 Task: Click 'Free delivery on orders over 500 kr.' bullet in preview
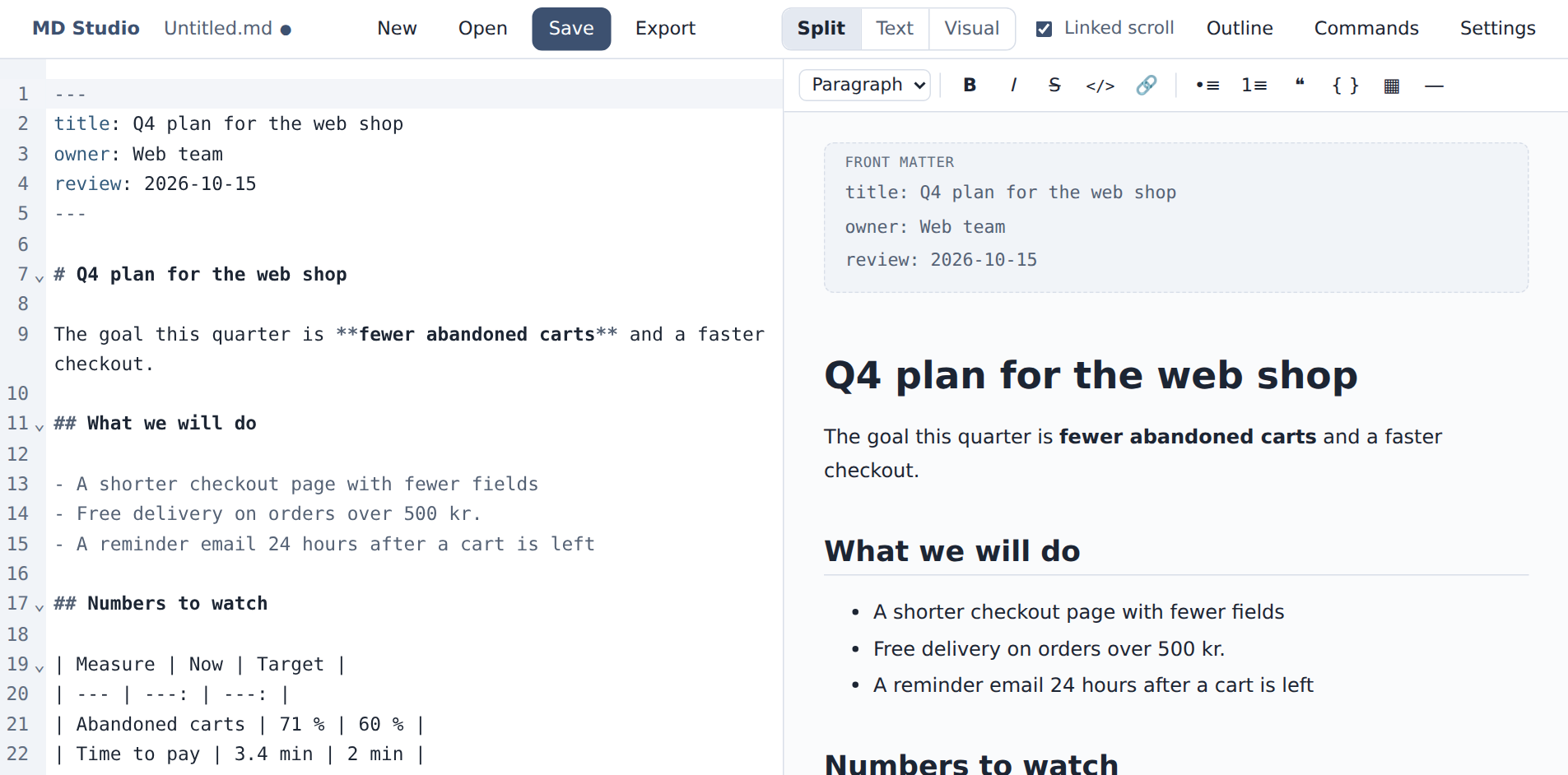tap(1049, 649)
